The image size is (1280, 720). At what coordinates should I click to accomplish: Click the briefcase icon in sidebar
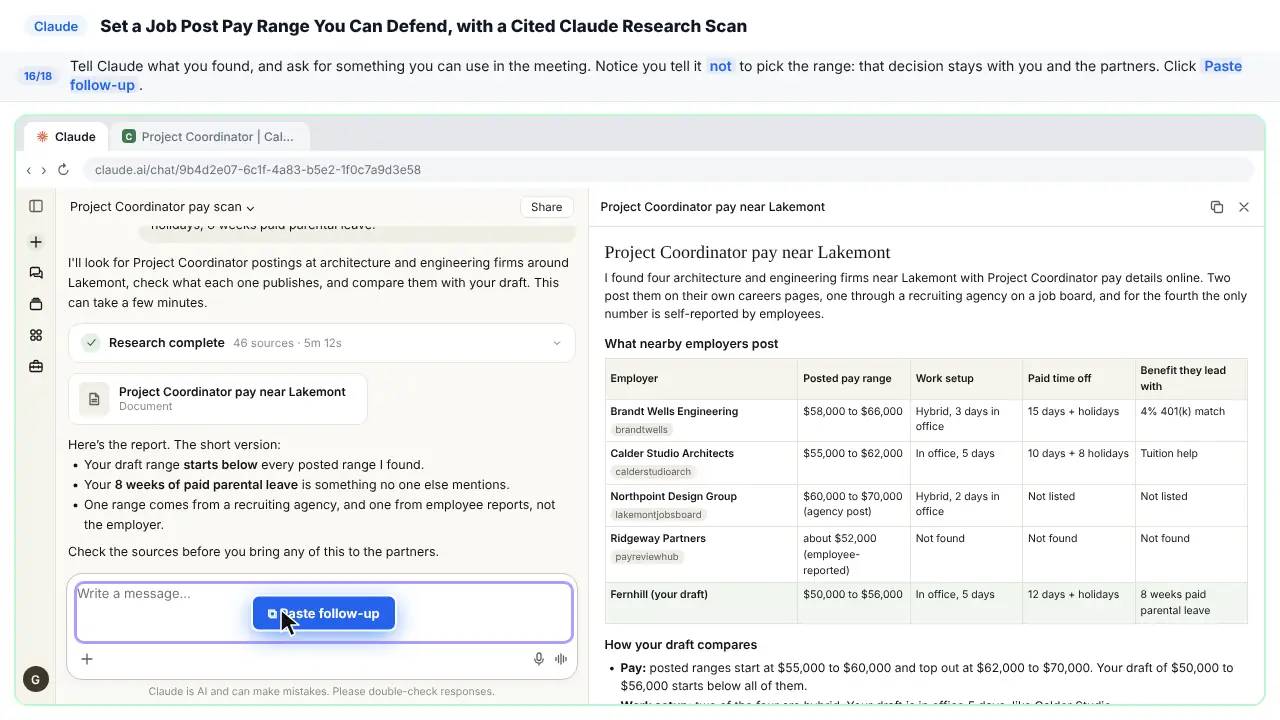tap(36, 367)
